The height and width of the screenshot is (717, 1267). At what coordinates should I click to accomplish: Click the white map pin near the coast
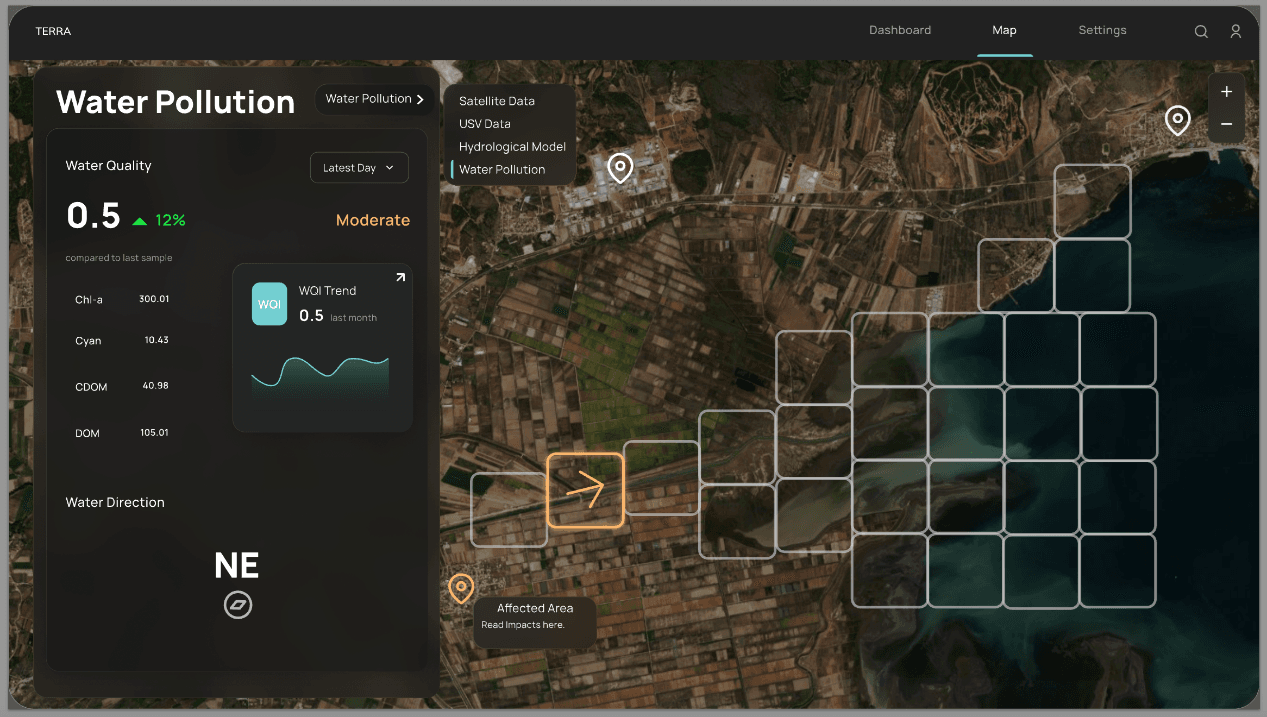[x=1178, y=120]
